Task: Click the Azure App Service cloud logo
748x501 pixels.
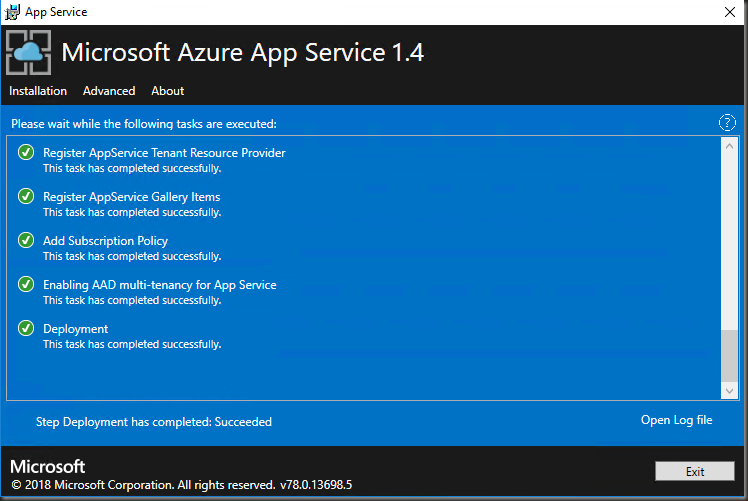Action: tap(30, 52)
